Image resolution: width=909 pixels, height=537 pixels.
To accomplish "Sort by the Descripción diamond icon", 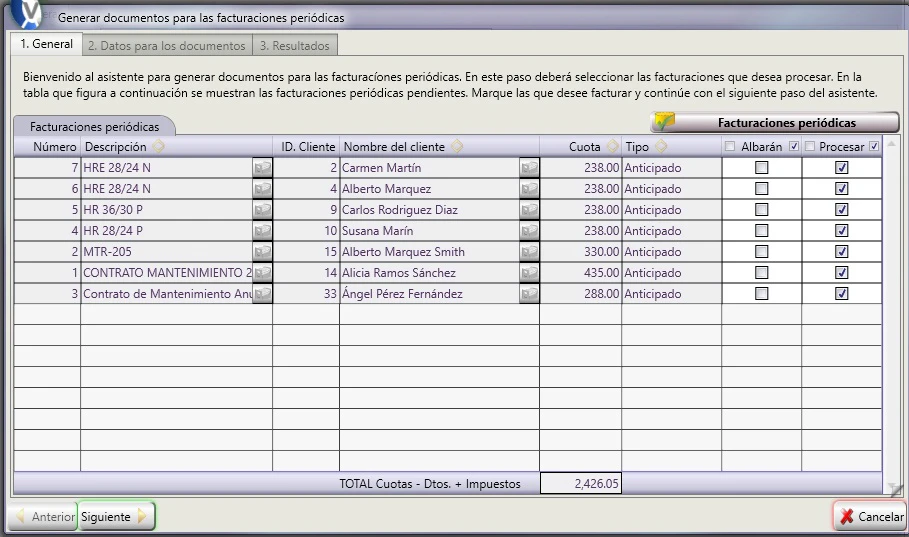I will pyautogui.click(x=158, y=147).
